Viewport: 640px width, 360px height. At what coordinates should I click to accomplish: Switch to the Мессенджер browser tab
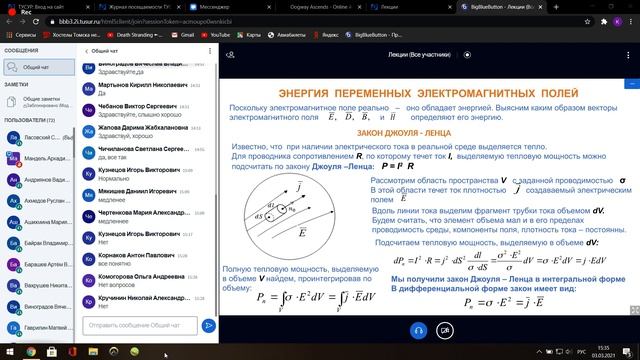coord(230,7)
